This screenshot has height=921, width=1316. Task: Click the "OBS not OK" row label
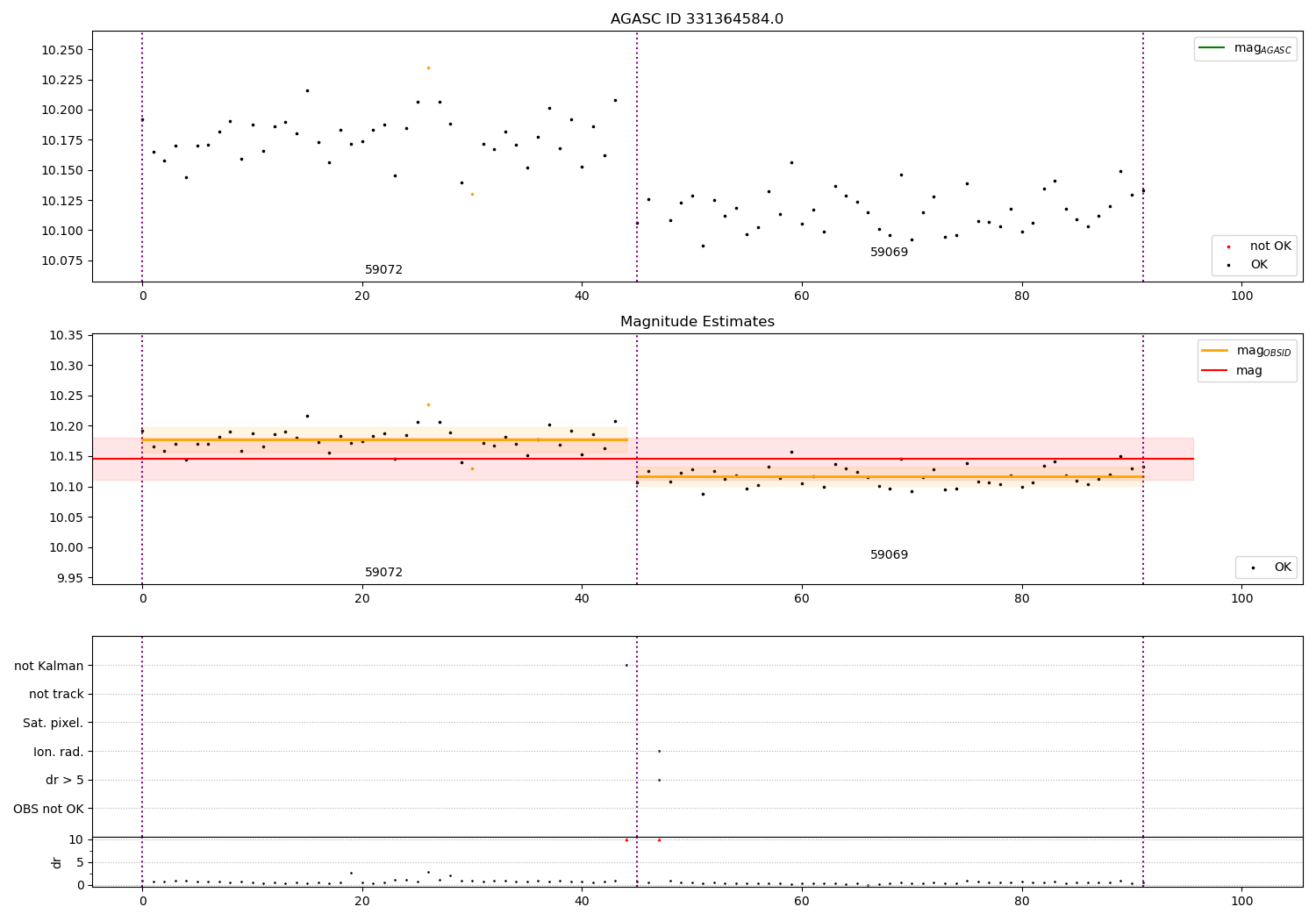point(49,809)
